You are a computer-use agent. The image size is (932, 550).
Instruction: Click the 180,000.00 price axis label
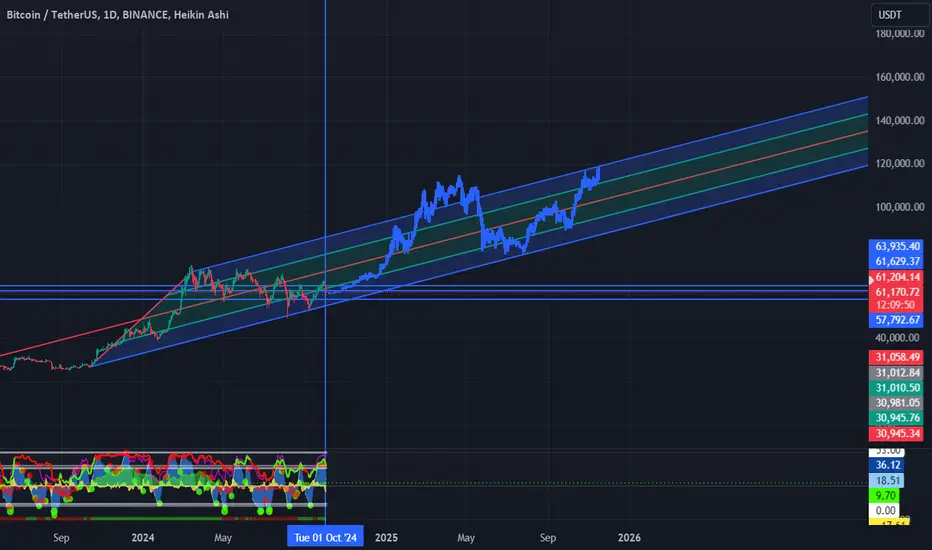tap(899, 34)
